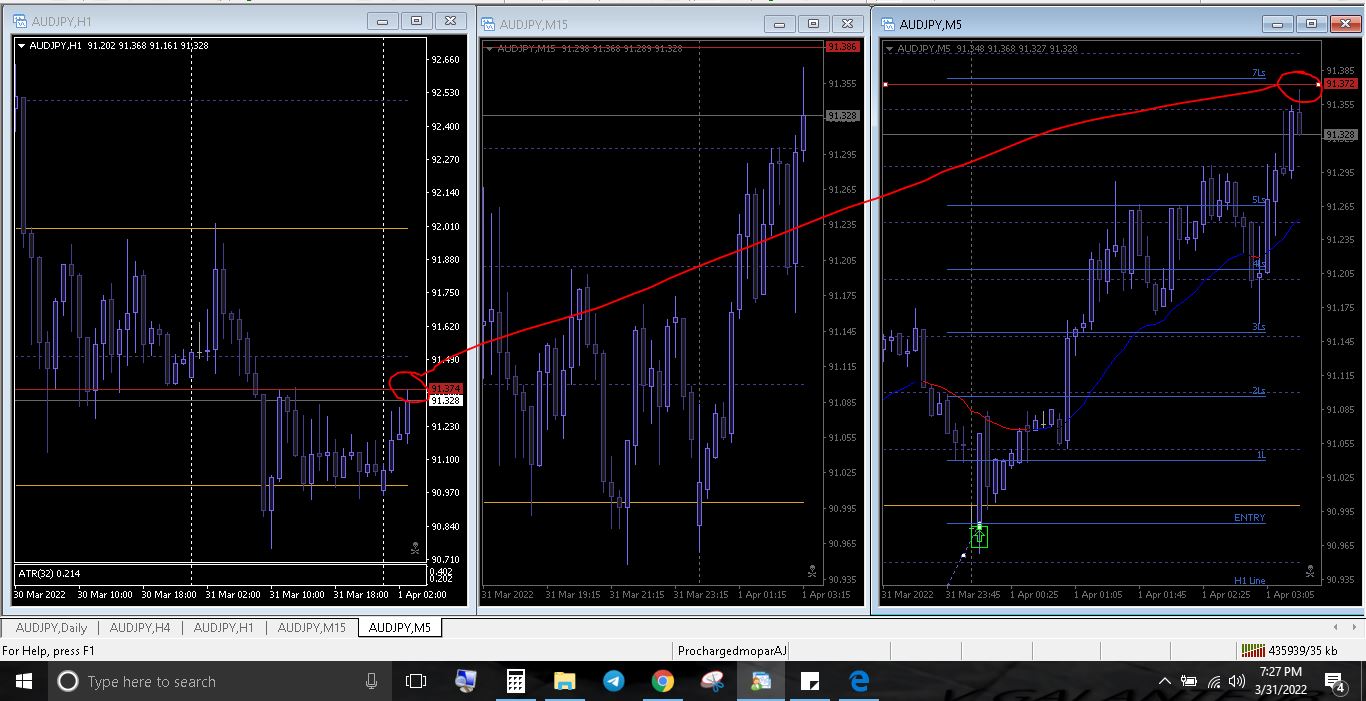Click the 'H1 Line' label on M5 chart
The image size is (1366, 701).
(1249, 580)
